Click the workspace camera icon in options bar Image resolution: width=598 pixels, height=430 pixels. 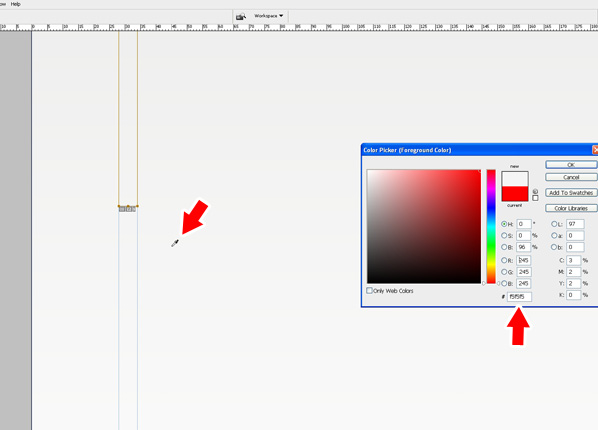click(x=241, y=16)
